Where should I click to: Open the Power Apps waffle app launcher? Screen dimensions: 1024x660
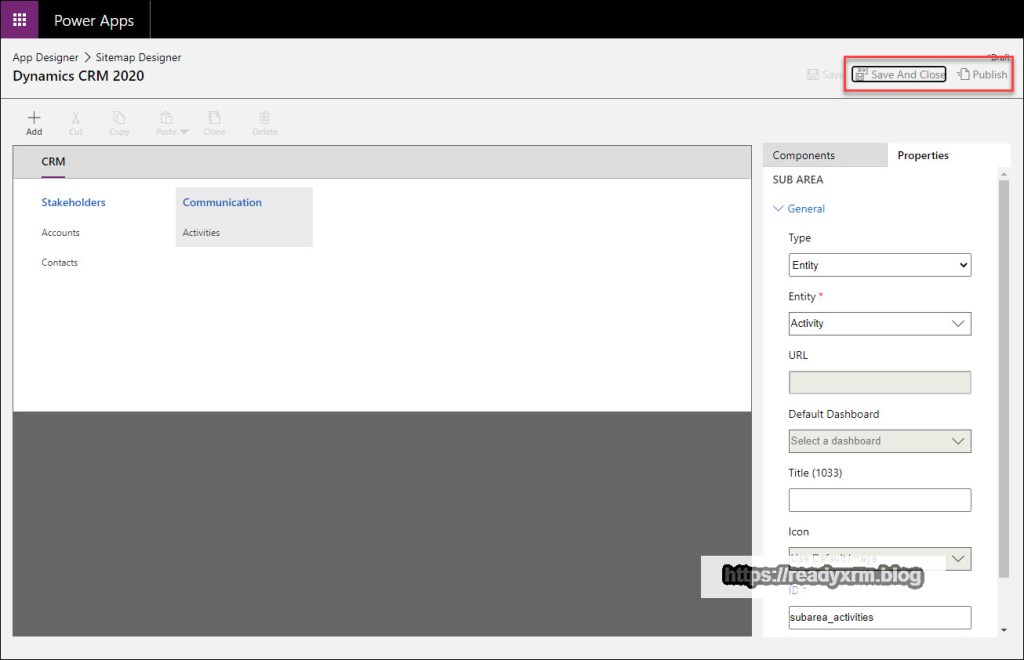[19, 20]
